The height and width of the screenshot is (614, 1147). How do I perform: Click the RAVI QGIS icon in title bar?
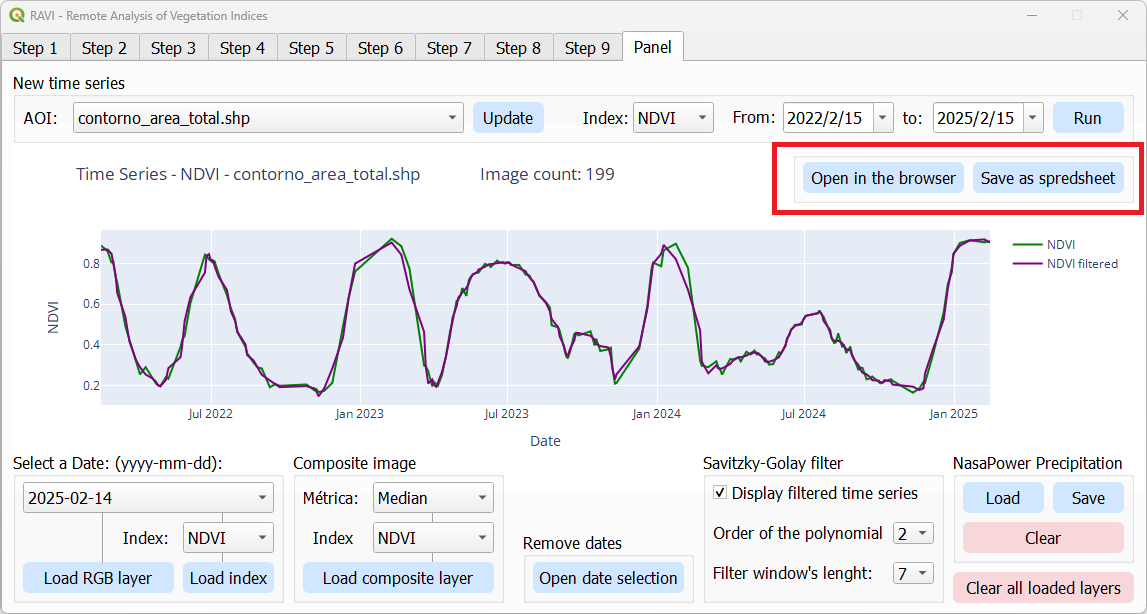click(16, 16)
